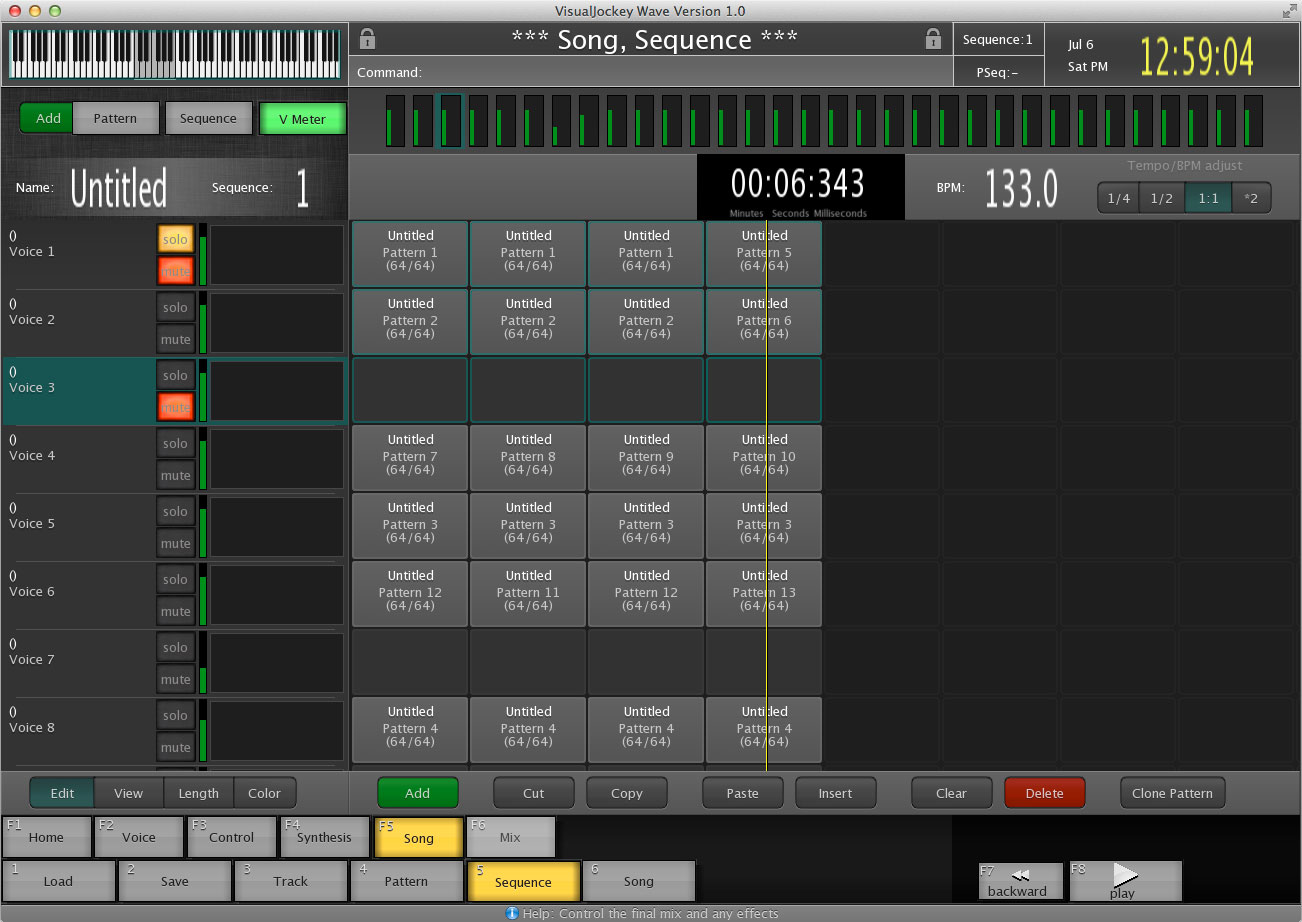Solo Voice 1
Image resolution: width=1302 pixels, height=922 pixels.
175,239
